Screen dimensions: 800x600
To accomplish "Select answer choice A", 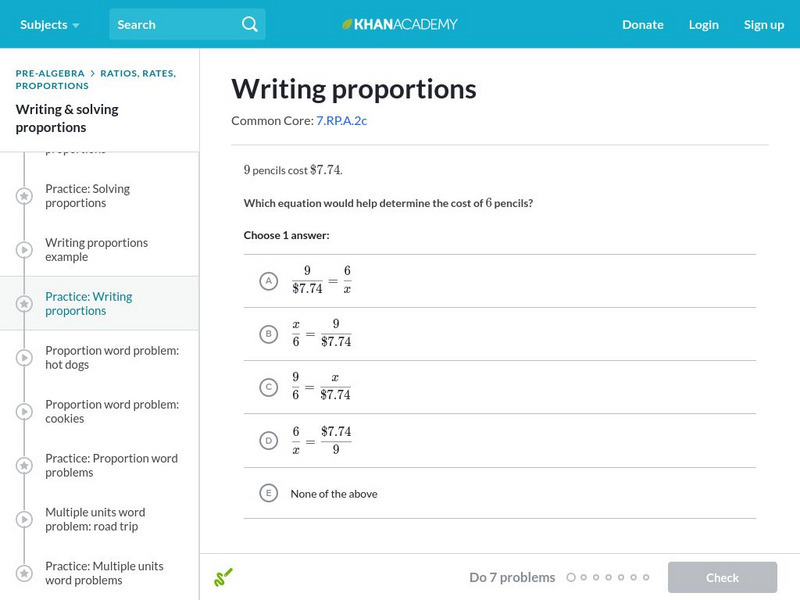I will 268,281.
